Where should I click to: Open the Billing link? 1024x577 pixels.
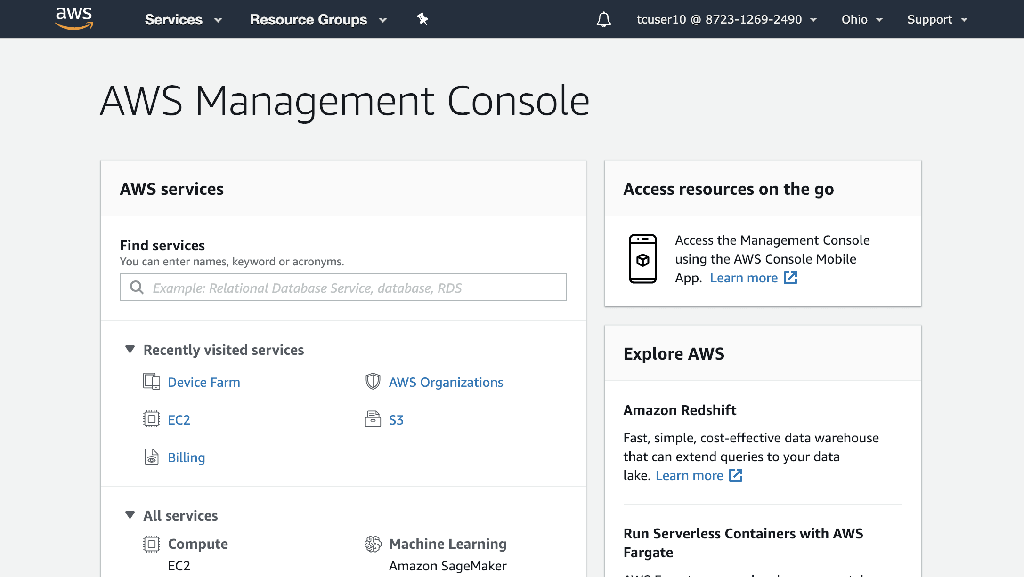186,458
